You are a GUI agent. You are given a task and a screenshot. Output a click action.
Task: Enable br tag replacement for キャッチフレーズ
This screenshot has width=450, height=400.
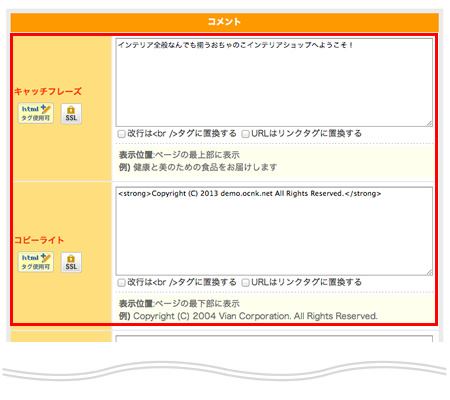(x=121, y=134)
